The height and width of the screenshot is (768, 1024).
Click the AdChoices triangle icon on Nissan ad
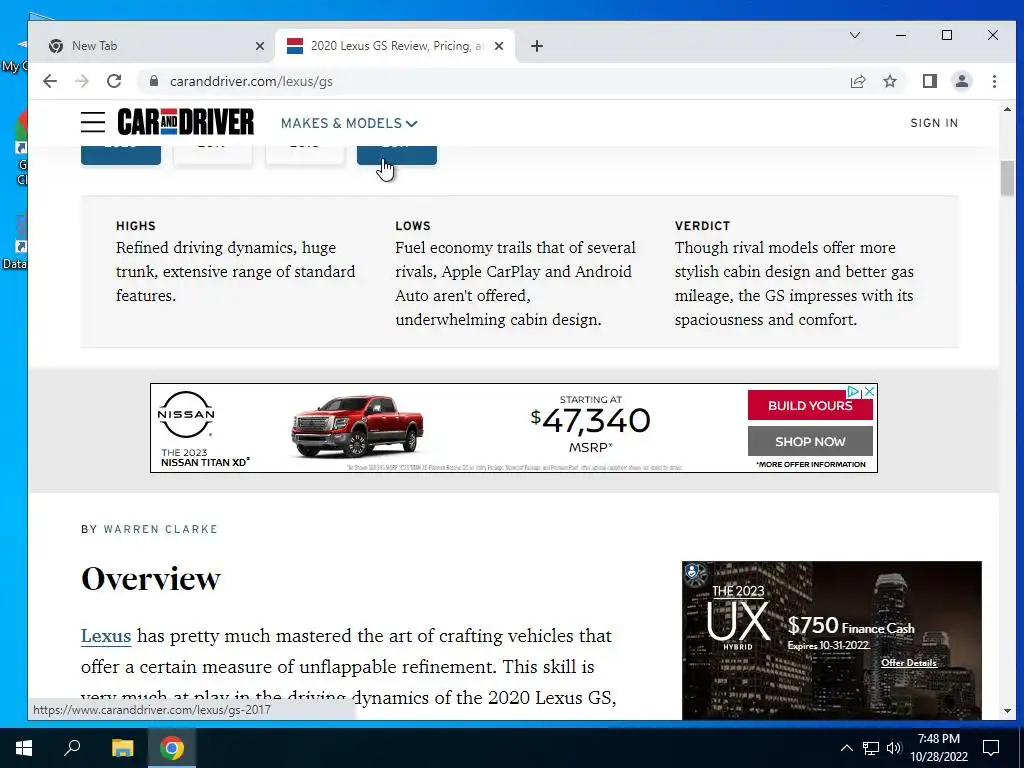854,392
